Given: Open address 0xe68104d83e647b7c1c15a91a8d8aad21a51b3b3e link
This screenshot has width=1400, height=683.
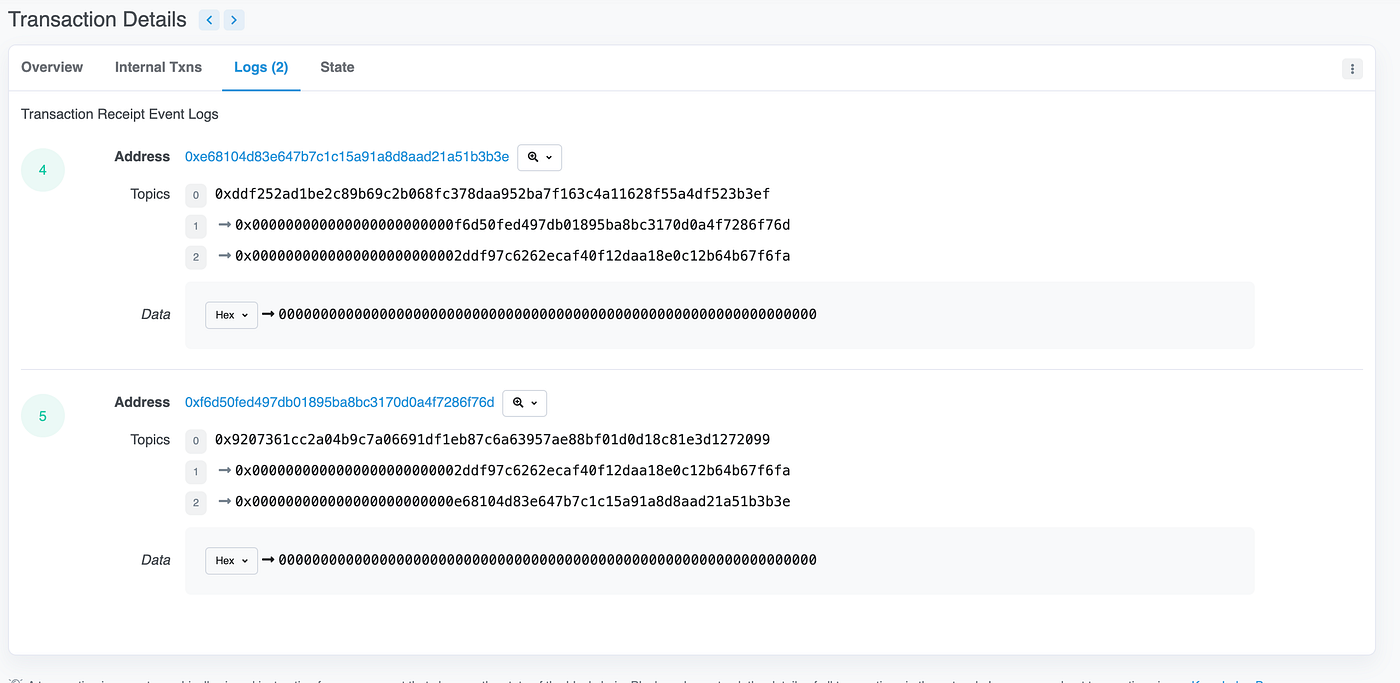Looking at the screenshot, I should click(347, 157).
